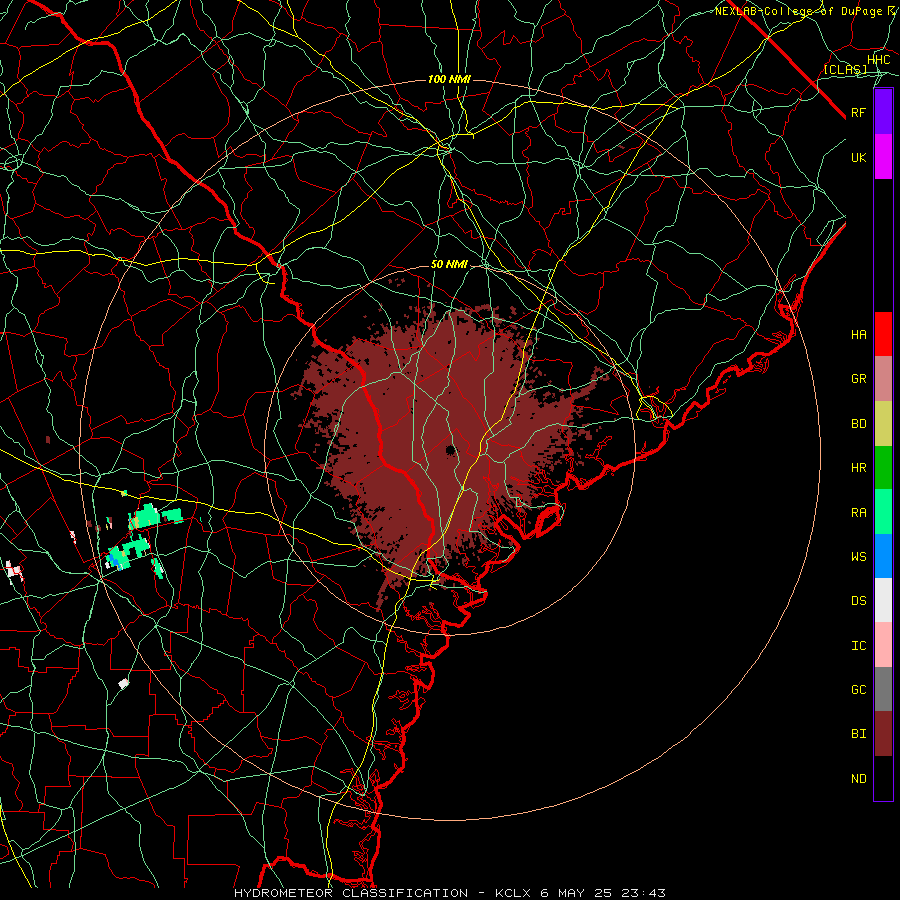The image size is (900, 900).
Task: Click the IC legend label
Action: coord(858,645)
